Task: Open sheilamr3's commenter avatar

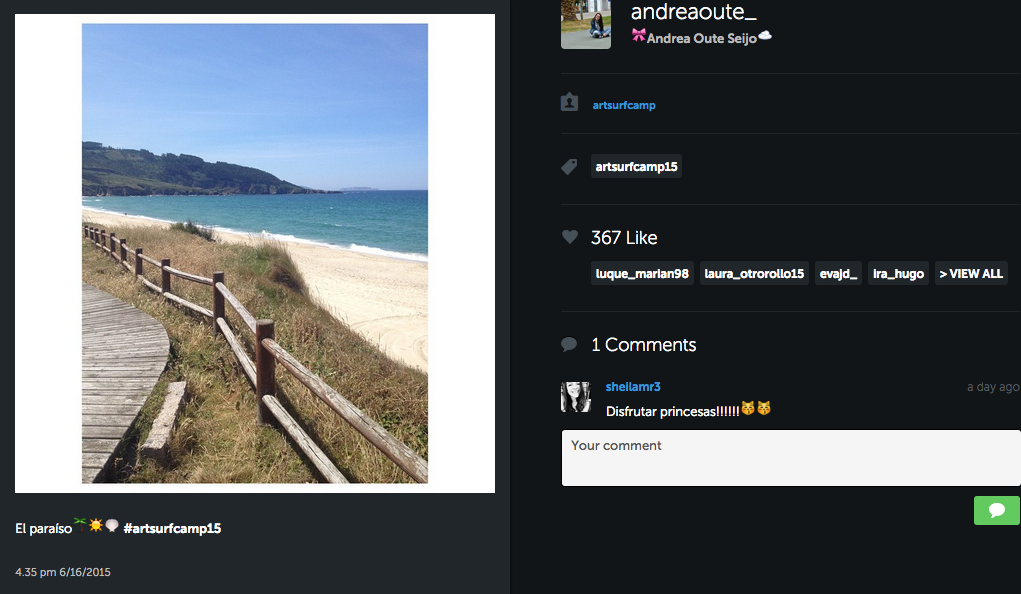Action: click(x=576, y=397)
